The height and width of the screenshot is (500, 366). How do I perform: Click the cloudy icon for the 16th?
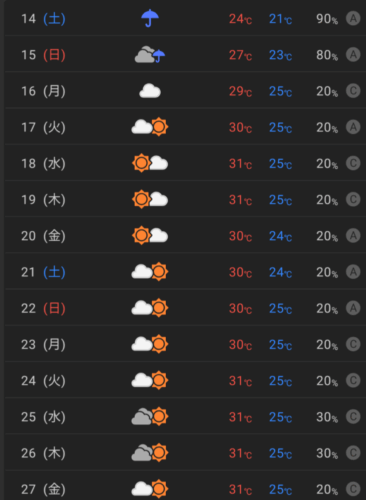coord(150,91)
